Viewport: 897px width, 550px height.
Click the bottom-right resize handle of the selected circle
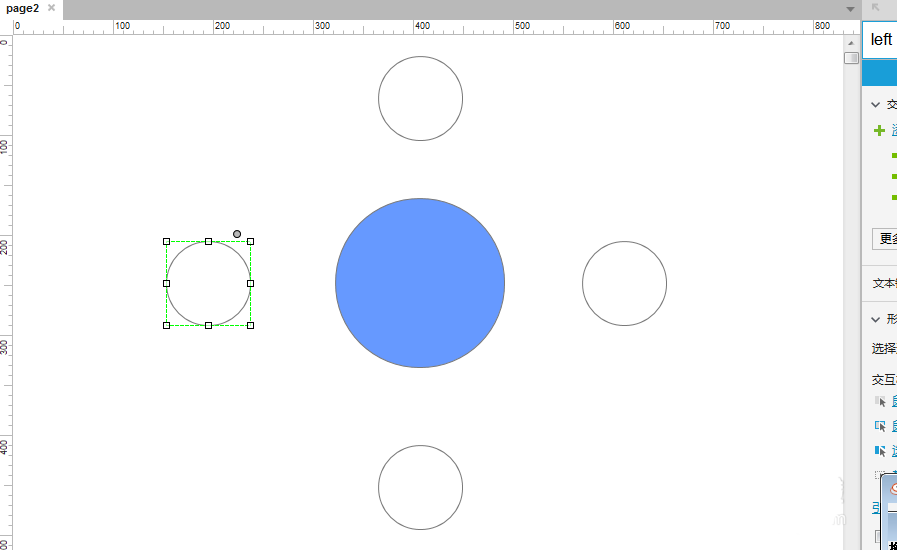(250, 325)
